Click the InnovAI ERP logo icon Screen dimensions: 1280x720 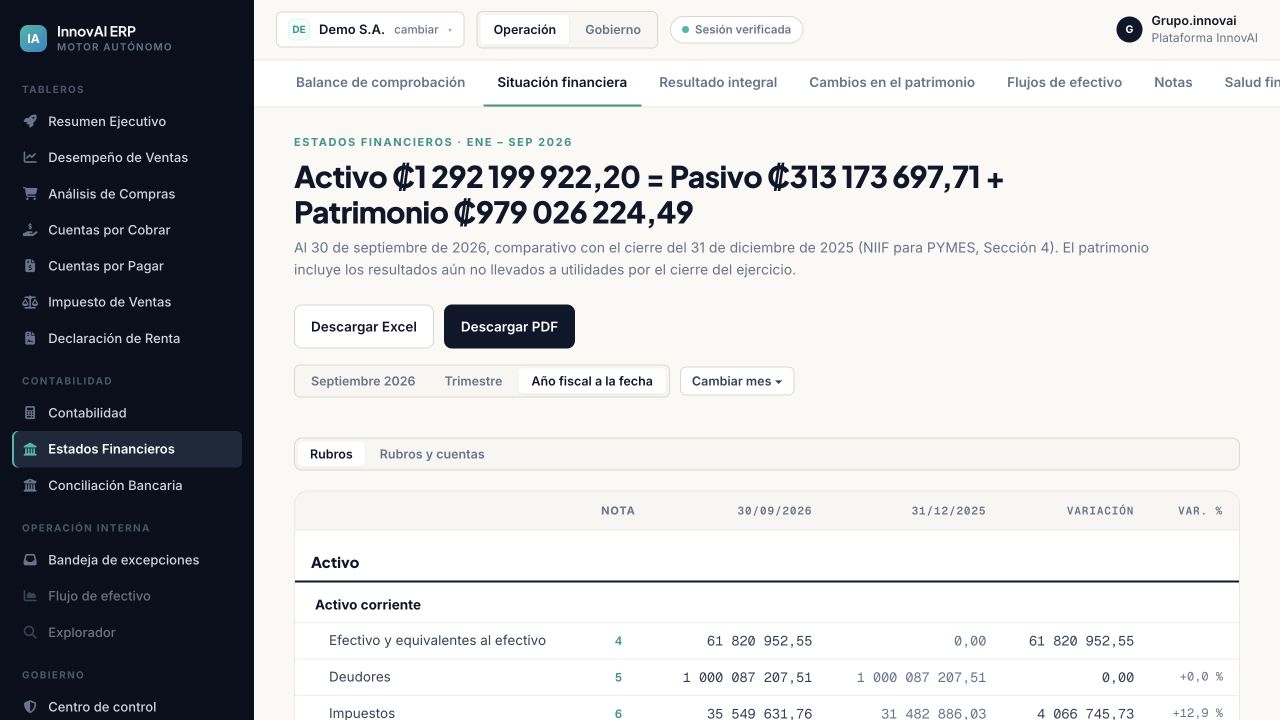(33, 39)
